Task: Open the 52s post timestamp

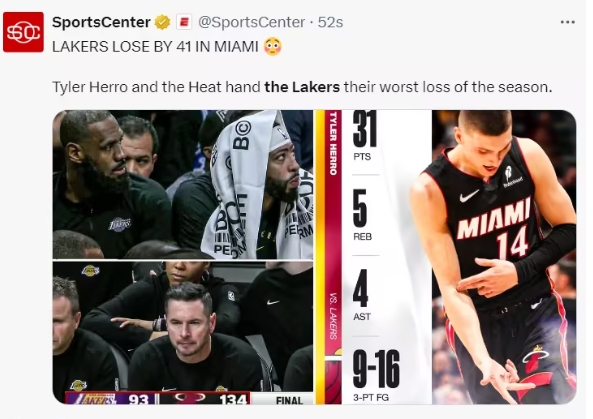Action: 330,22
